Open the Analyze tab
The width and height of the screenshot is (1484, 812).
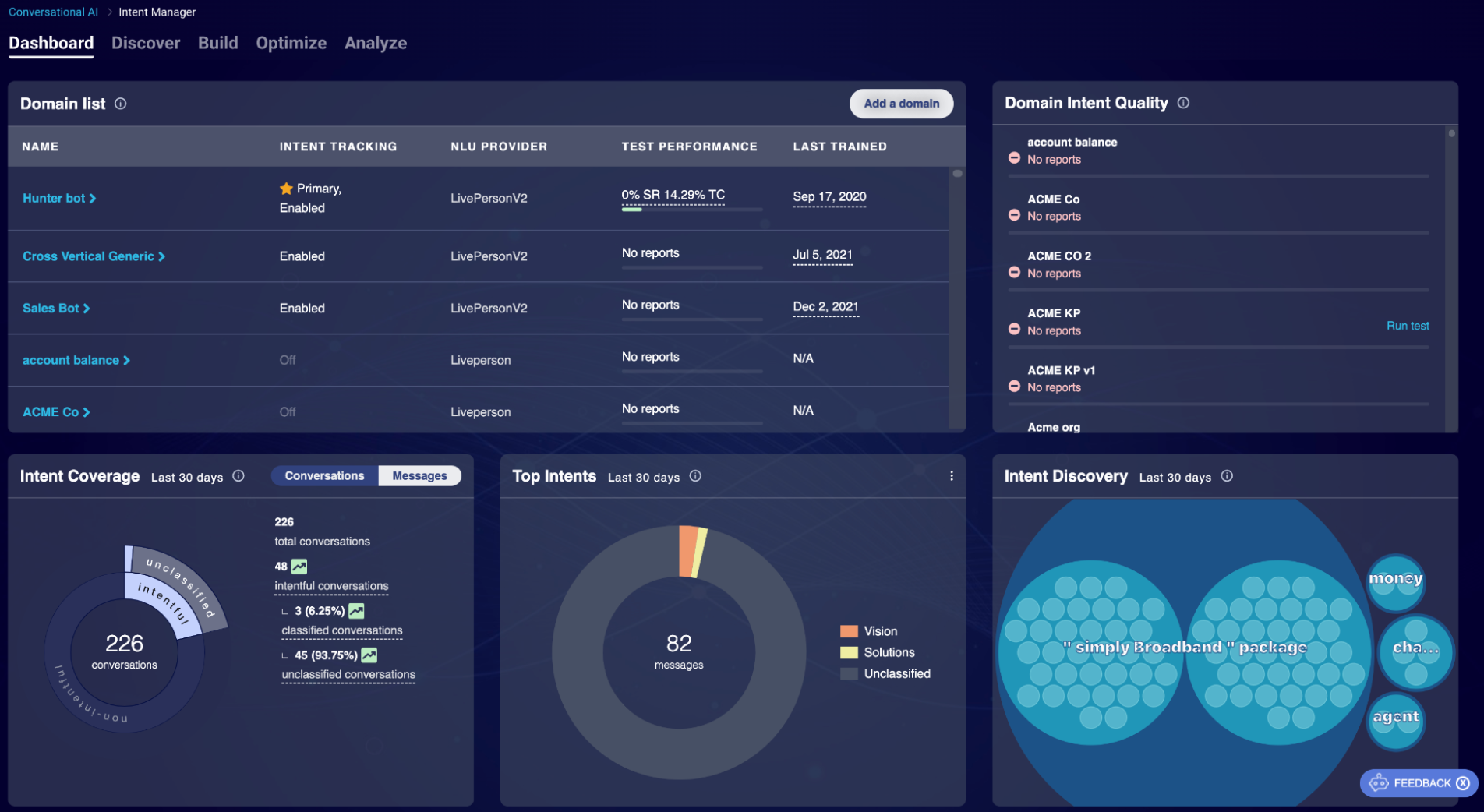point(376,44)
